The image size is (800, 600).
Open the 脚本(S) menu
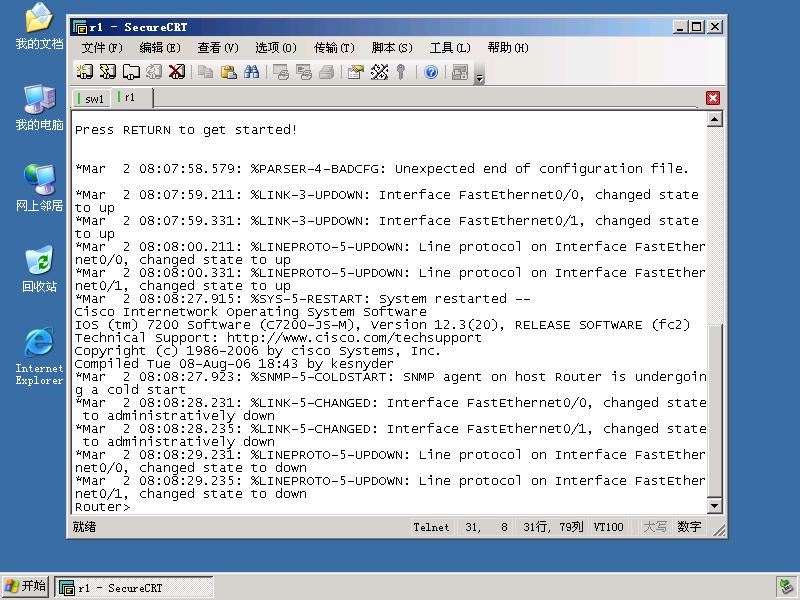coord(392,48)
